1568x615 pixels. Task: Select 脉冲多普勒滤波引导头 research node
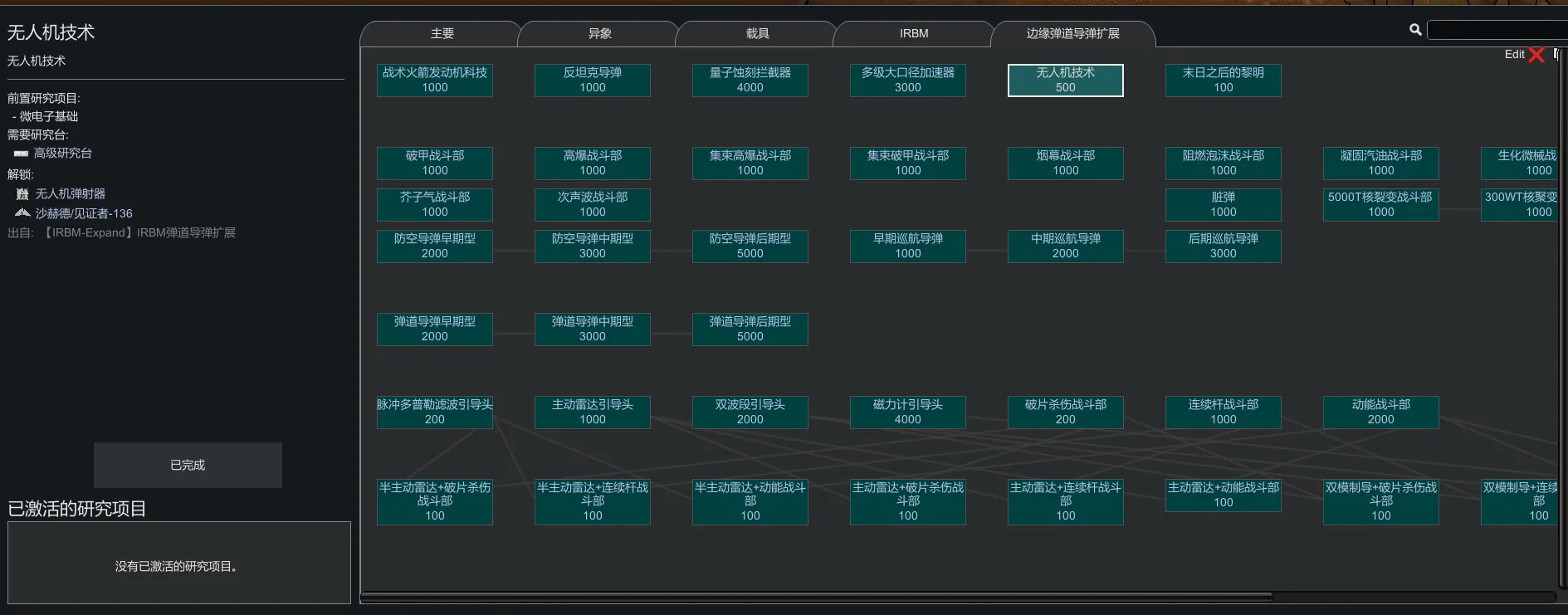pyautogui.click(x=434, y=412)
